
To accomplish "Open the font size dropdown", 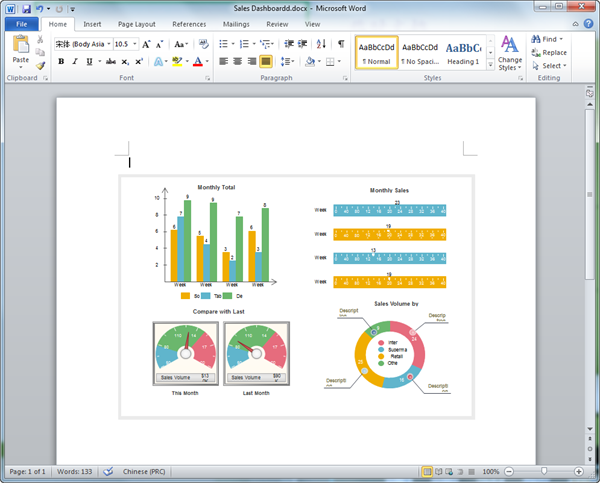I will coord(136,44).
